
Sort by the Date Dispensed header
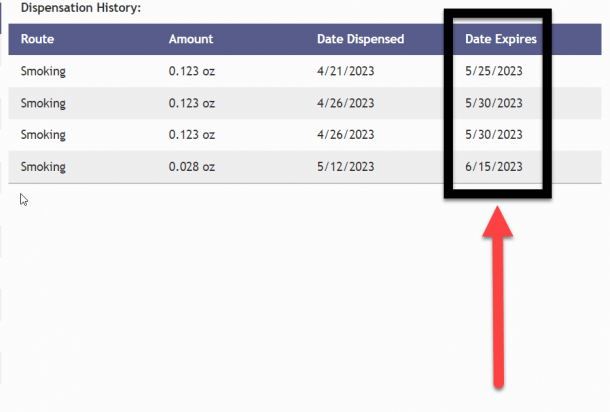[361, 39]
